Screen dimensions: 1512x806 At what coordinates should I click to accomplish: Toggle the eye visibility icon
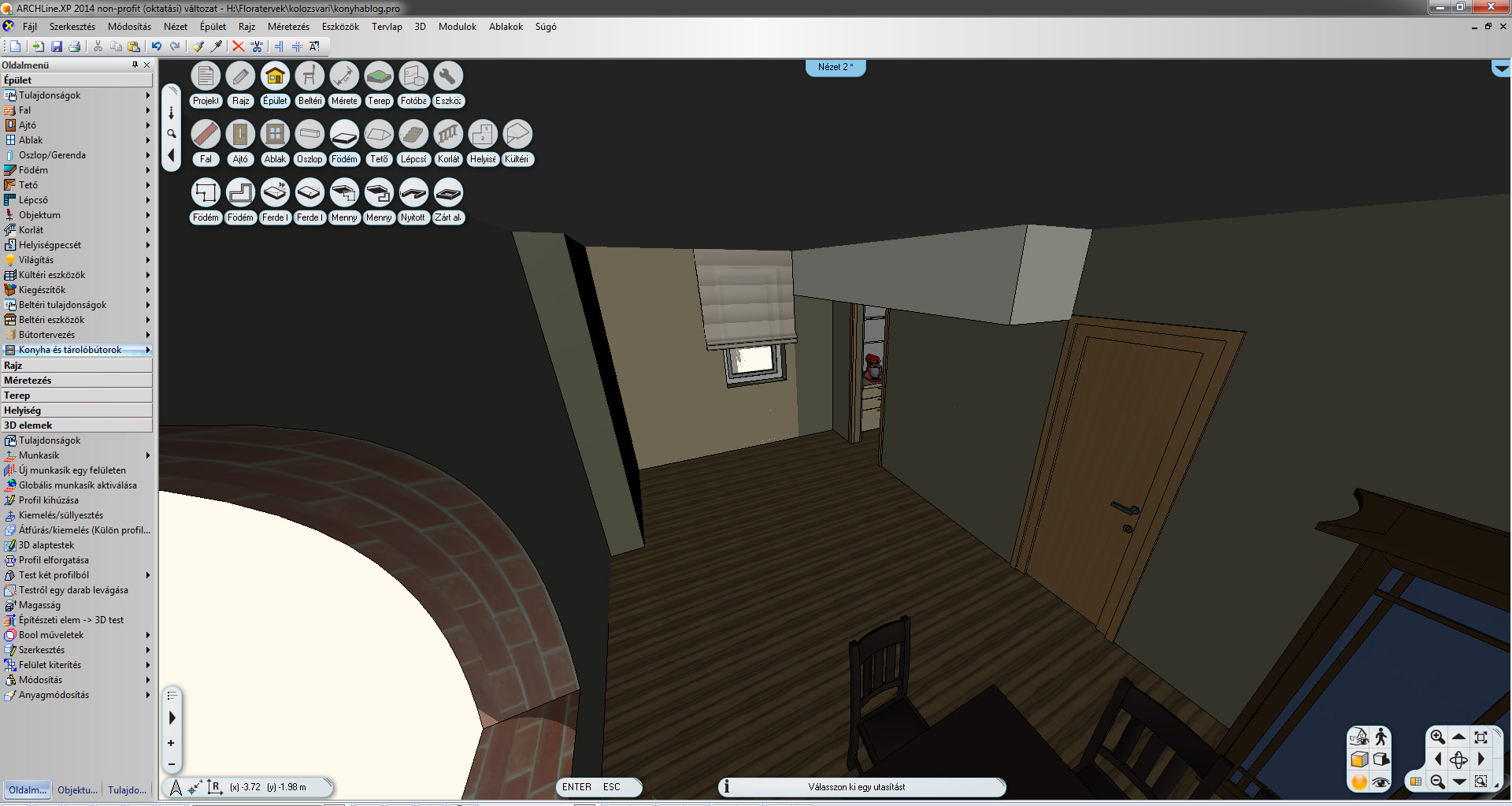1380,782
